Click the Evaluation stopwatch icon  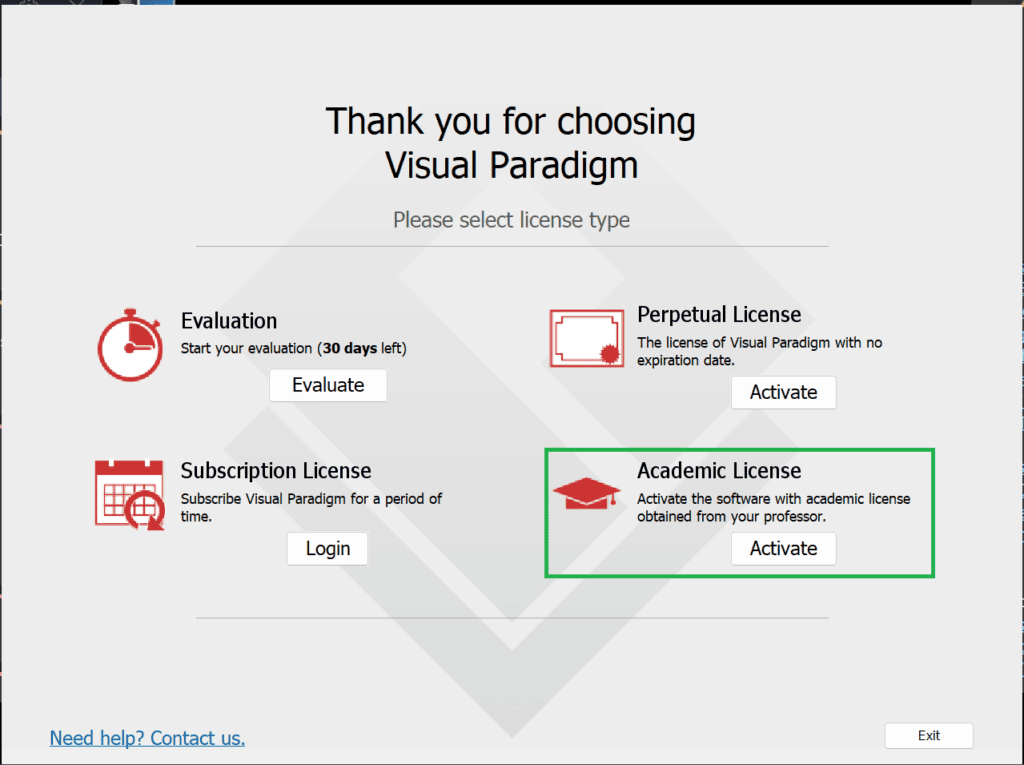click(131, 344)
